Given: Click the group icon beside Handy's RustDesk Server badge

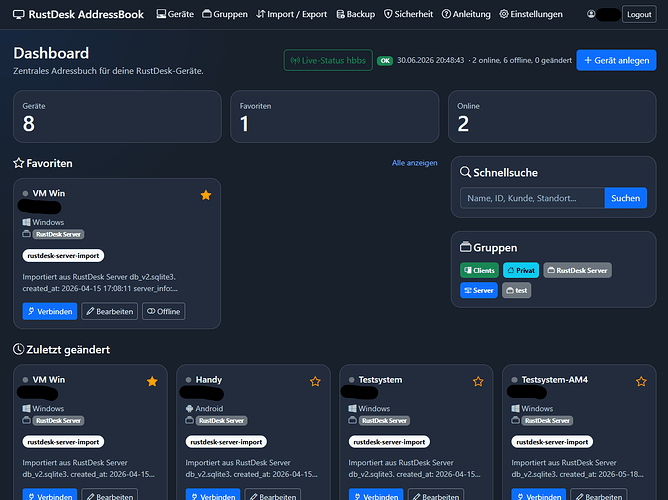Looking at the screenshot, I should tap(190, 420).
